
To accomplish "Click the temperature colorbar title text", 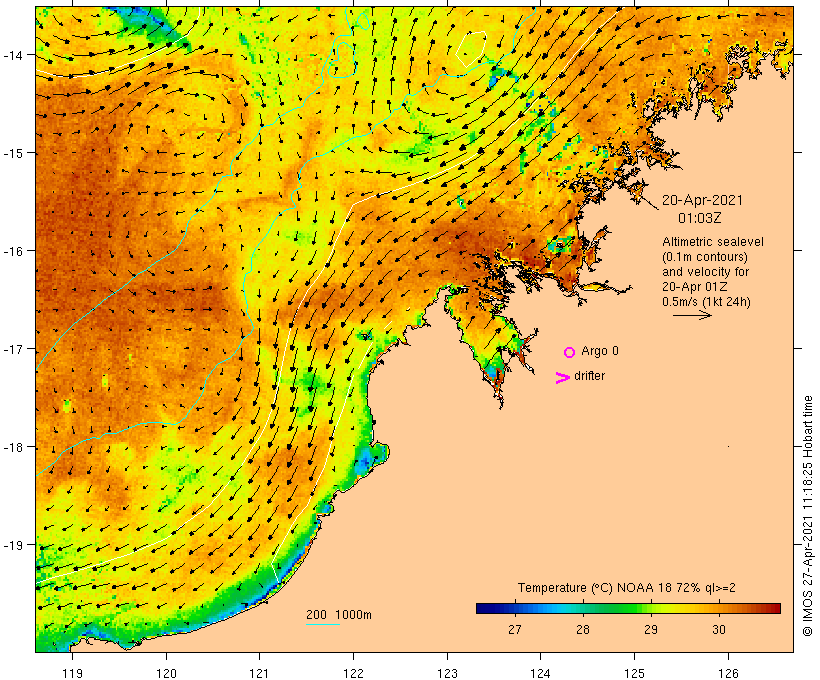I will pos(627,588).
